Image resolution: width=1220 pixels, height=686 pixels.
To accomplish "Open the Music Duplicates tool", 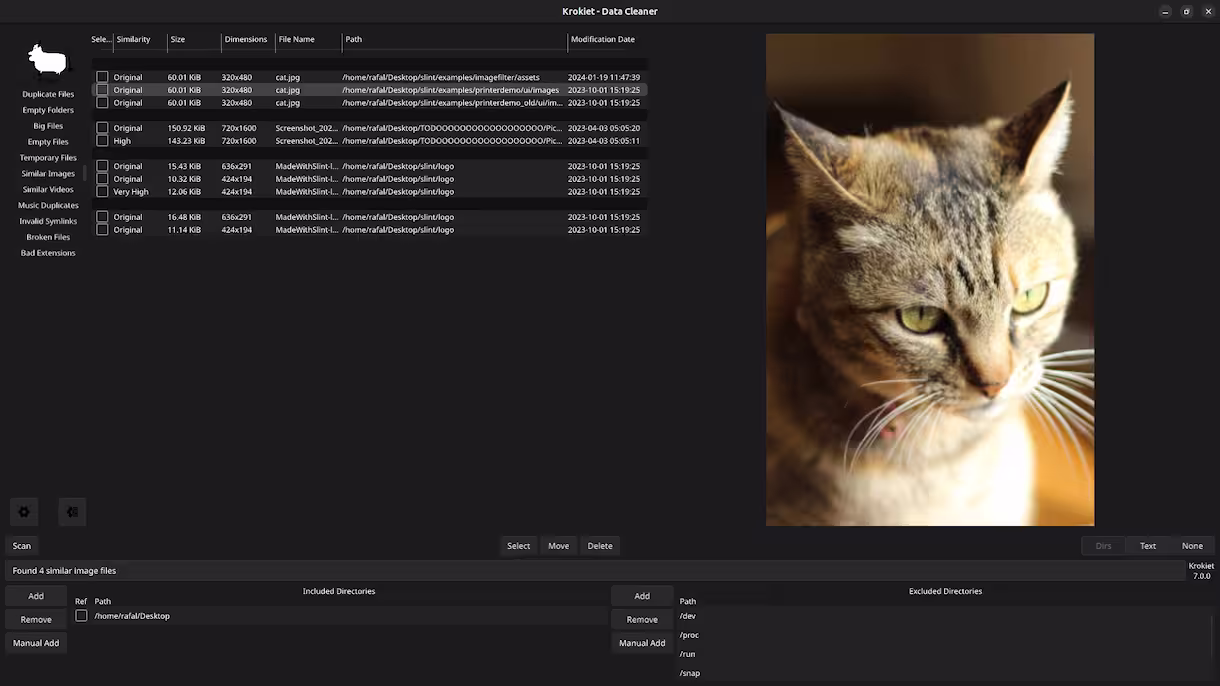I will pyautogui.click(x=48, y=205).
